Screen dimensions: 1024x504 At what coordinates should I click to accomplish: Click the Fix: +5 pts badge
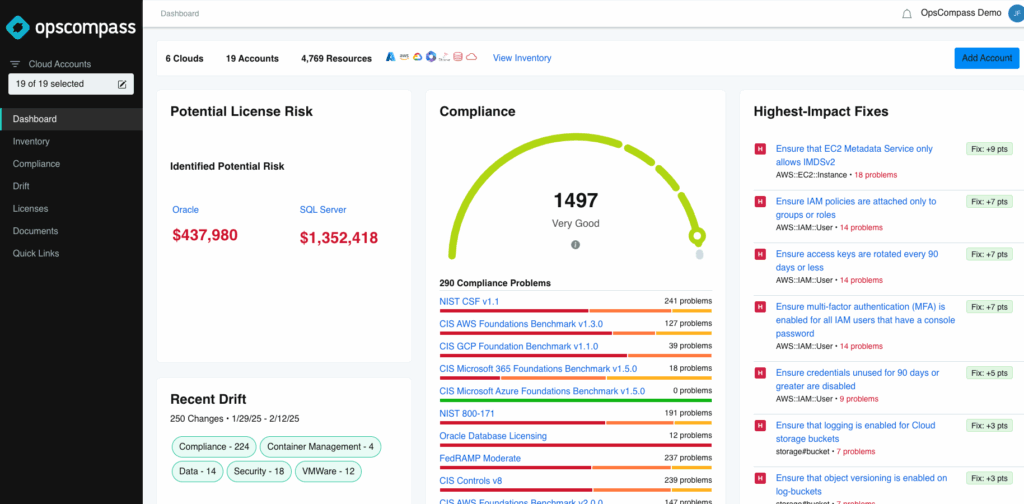[989, 373]
